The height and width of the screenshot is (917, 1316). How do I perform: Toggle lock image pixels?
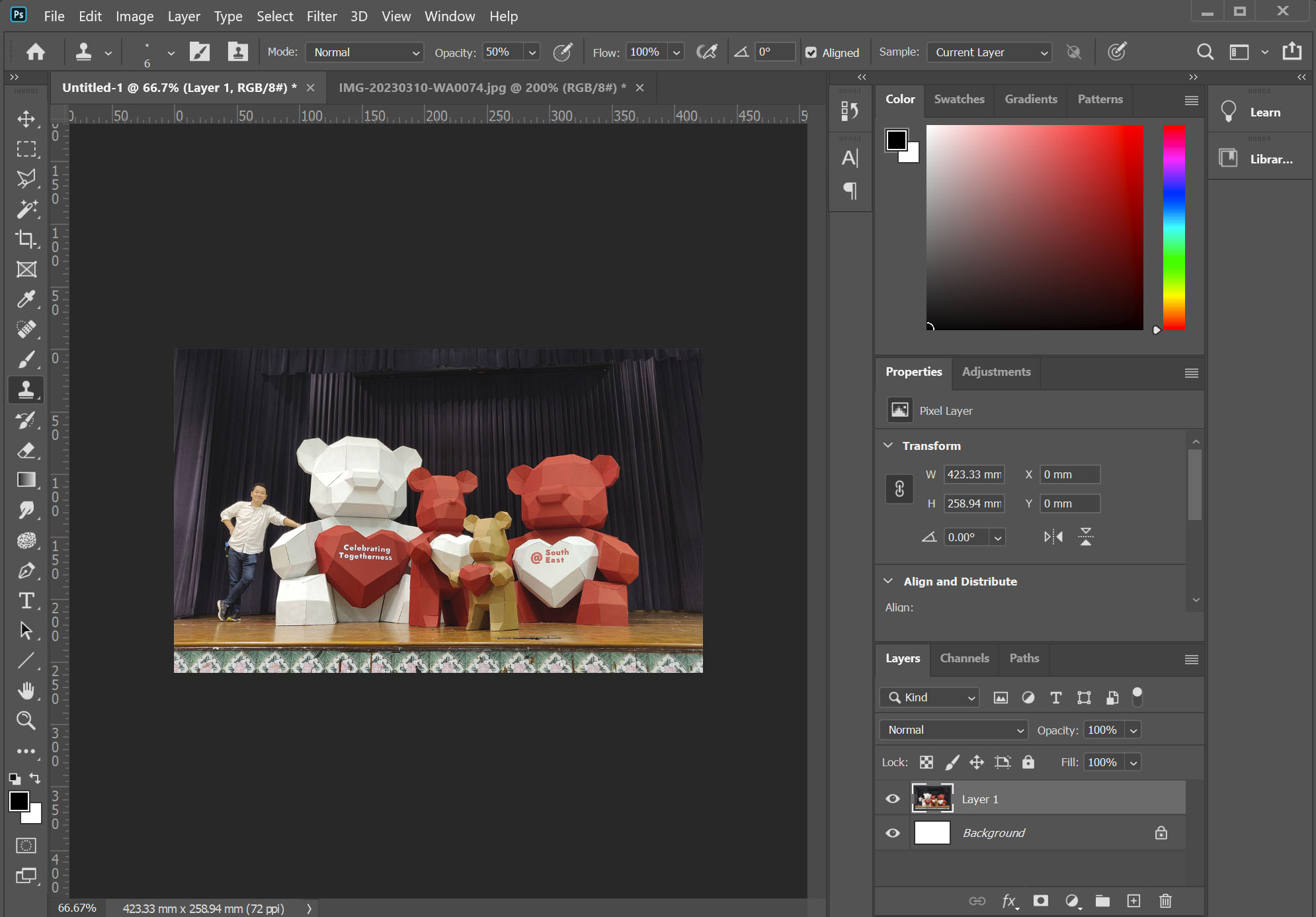(952, 762)
